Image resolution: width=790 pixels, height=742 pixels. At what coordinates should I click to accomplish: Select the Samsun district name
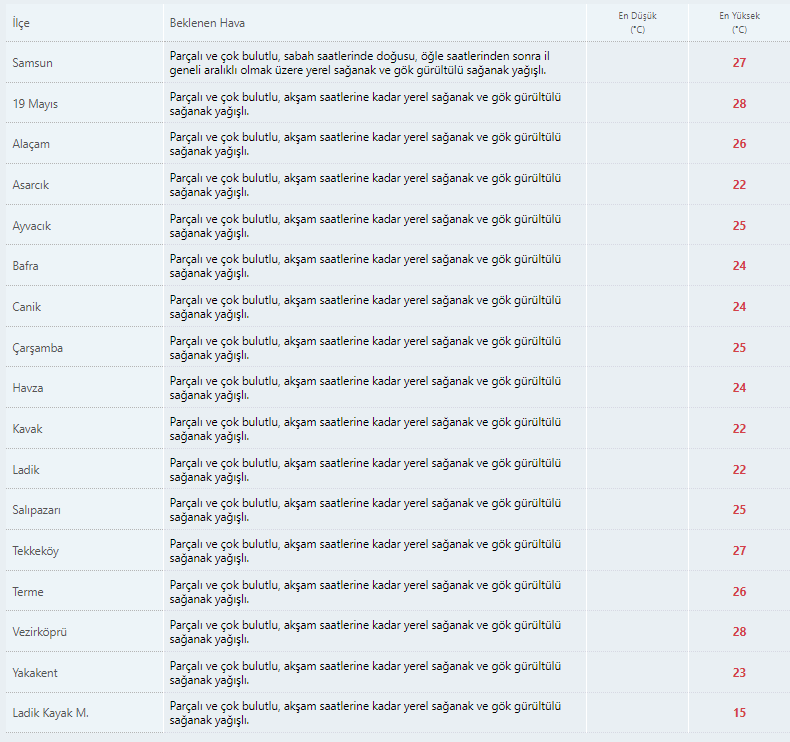pyautogui.click(x=32, y=63)
